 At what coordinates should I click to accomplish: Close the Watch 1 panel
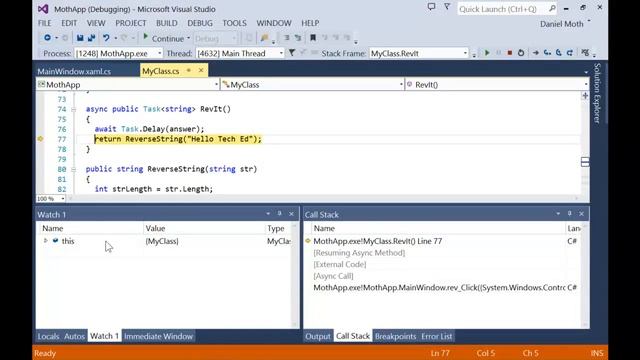(x=291, y=214)
